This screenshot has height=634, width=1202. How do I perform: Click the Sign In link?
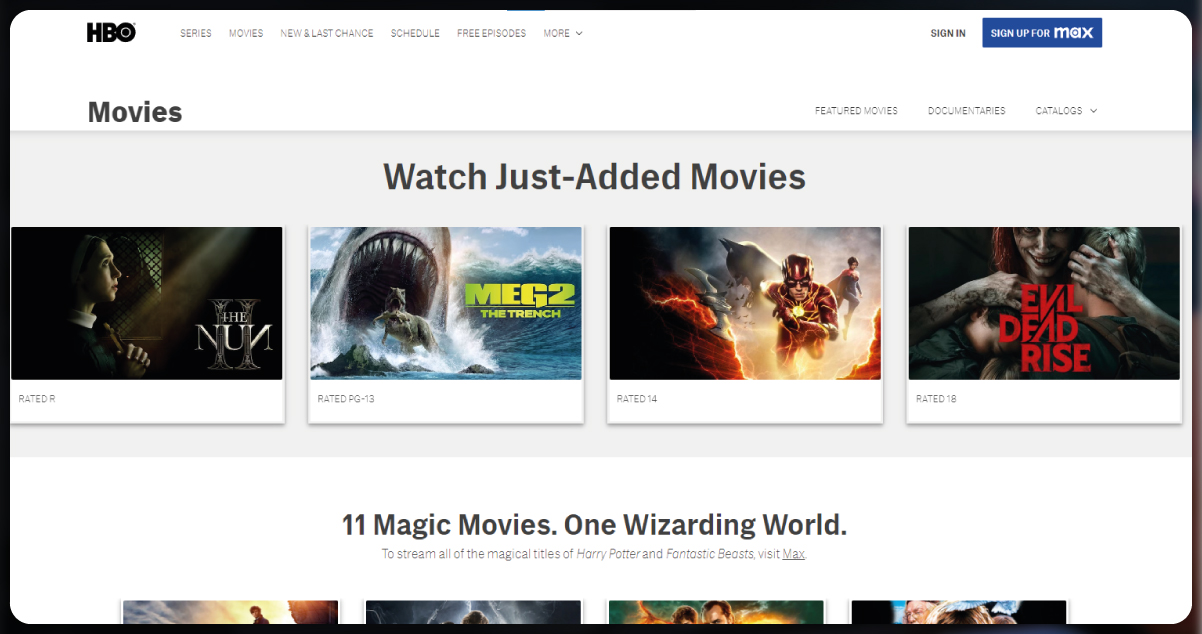coord(948,33)
